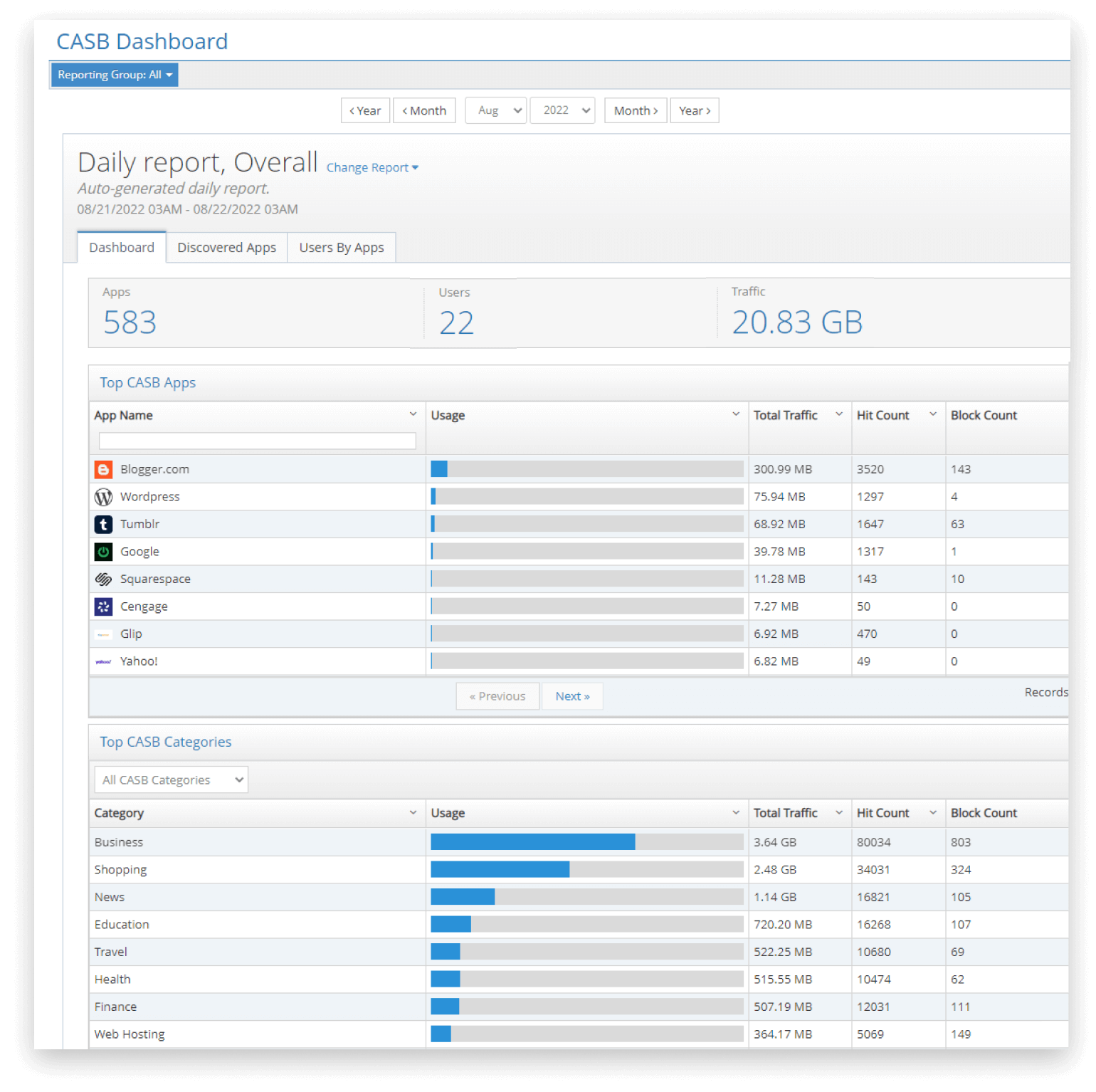Image resolution: width=1096 pixels, height=1092 pixels.
Task: Open the Reporting Group: All dropdown
Action: click(115, 75)
